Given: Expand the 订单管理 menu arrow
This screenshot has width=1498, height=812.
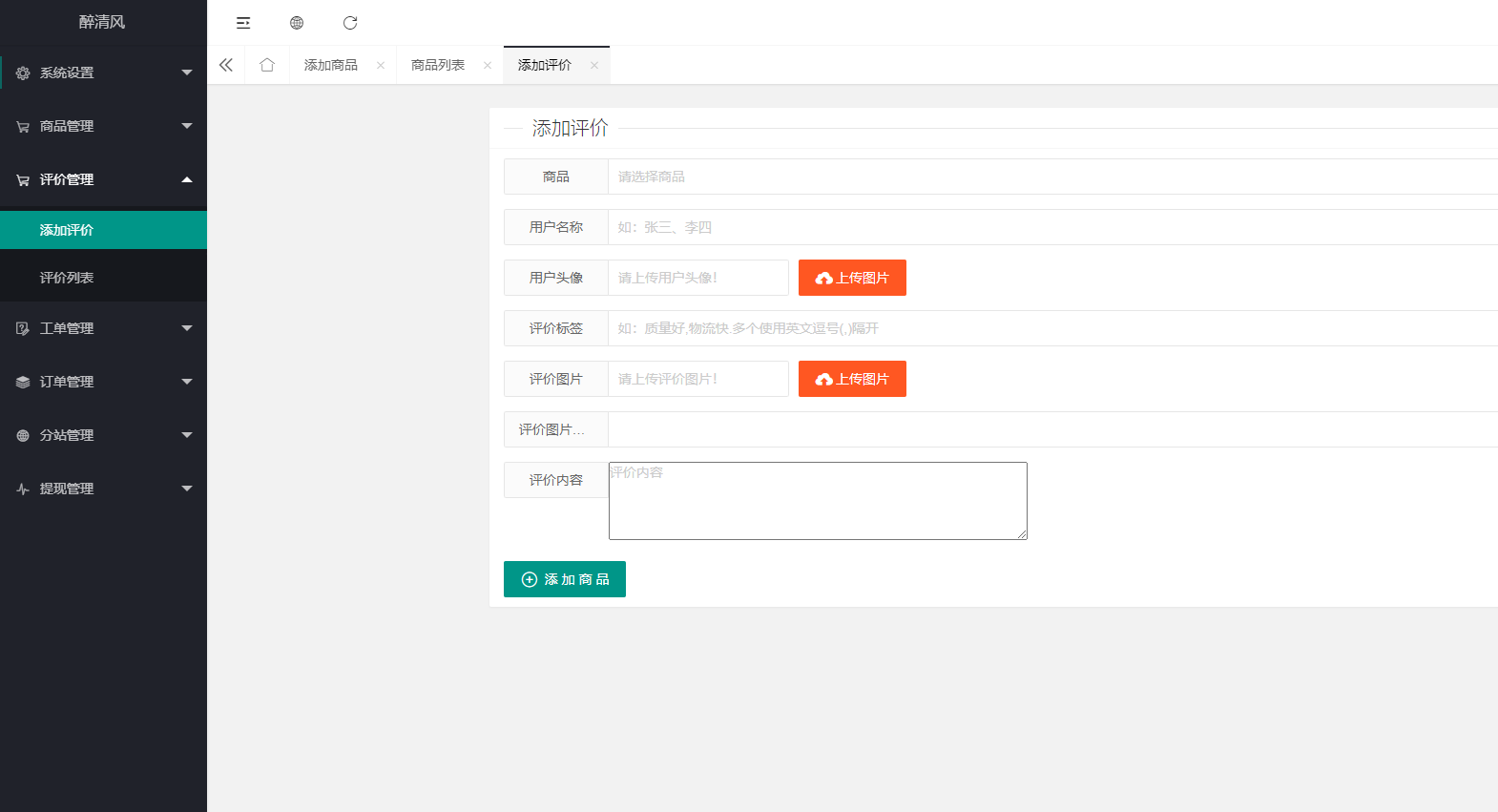Looking at the screenshot, I should [x=187, y=382].
